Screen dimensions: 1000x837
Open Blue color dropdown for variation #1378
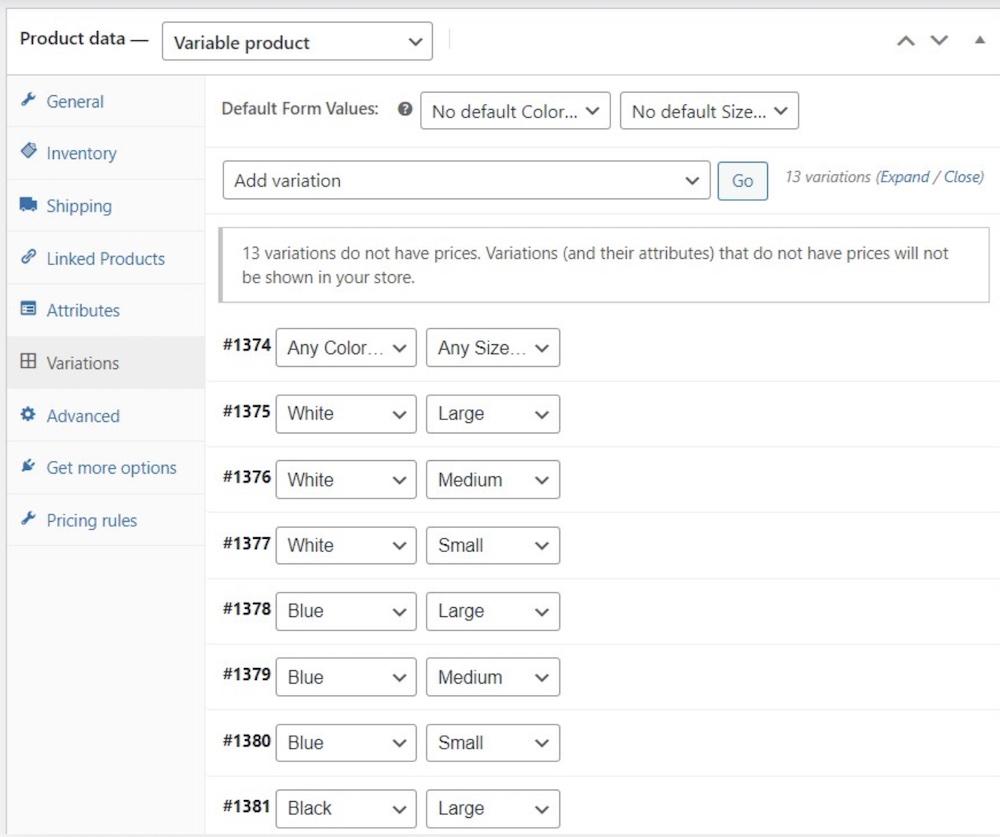click(x=346, y=611)
